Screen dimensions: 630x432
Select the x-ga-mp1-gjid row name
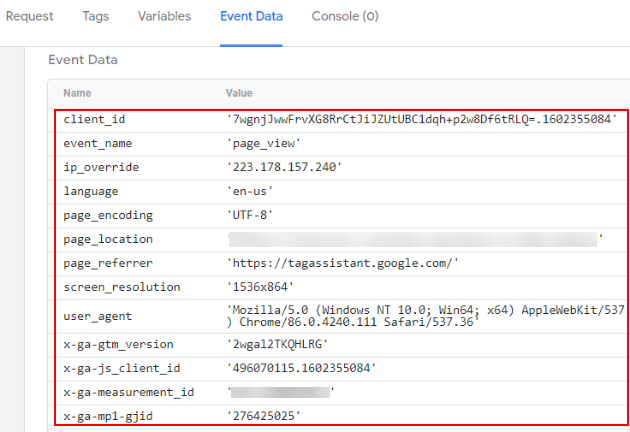tap(108, 416)
